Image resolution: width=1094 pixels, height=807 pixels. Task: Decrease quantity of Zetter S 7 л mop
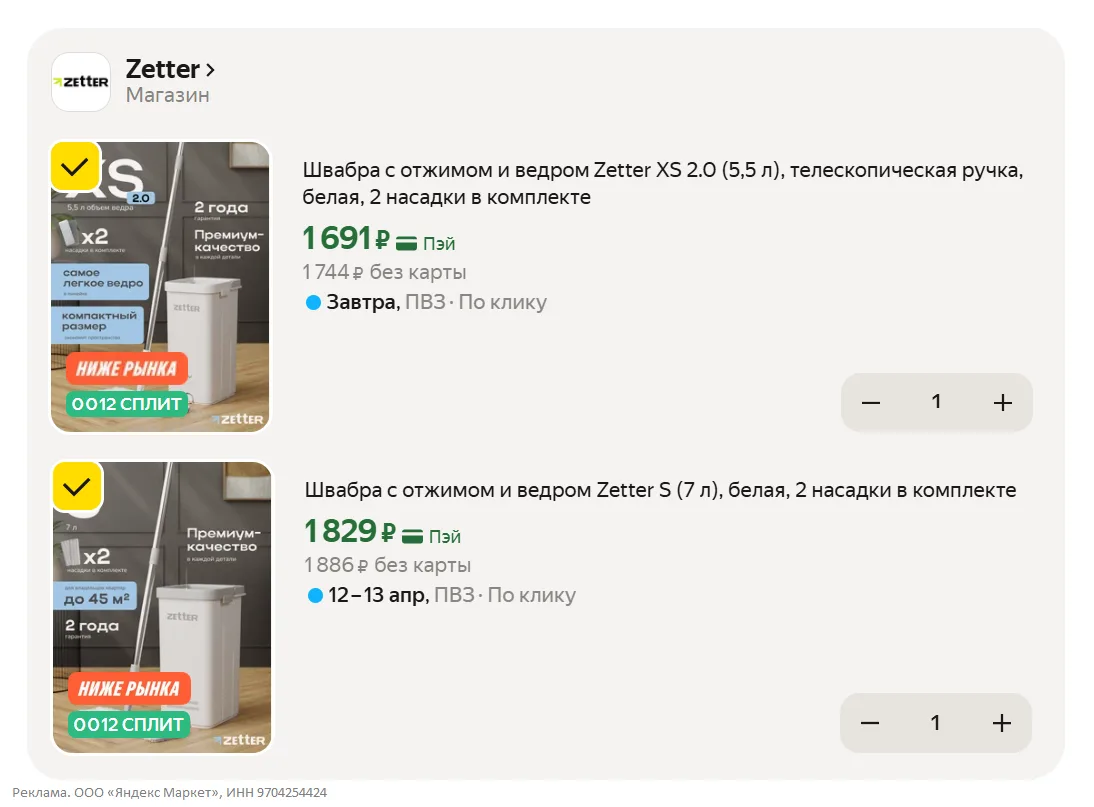coord(870,723)
